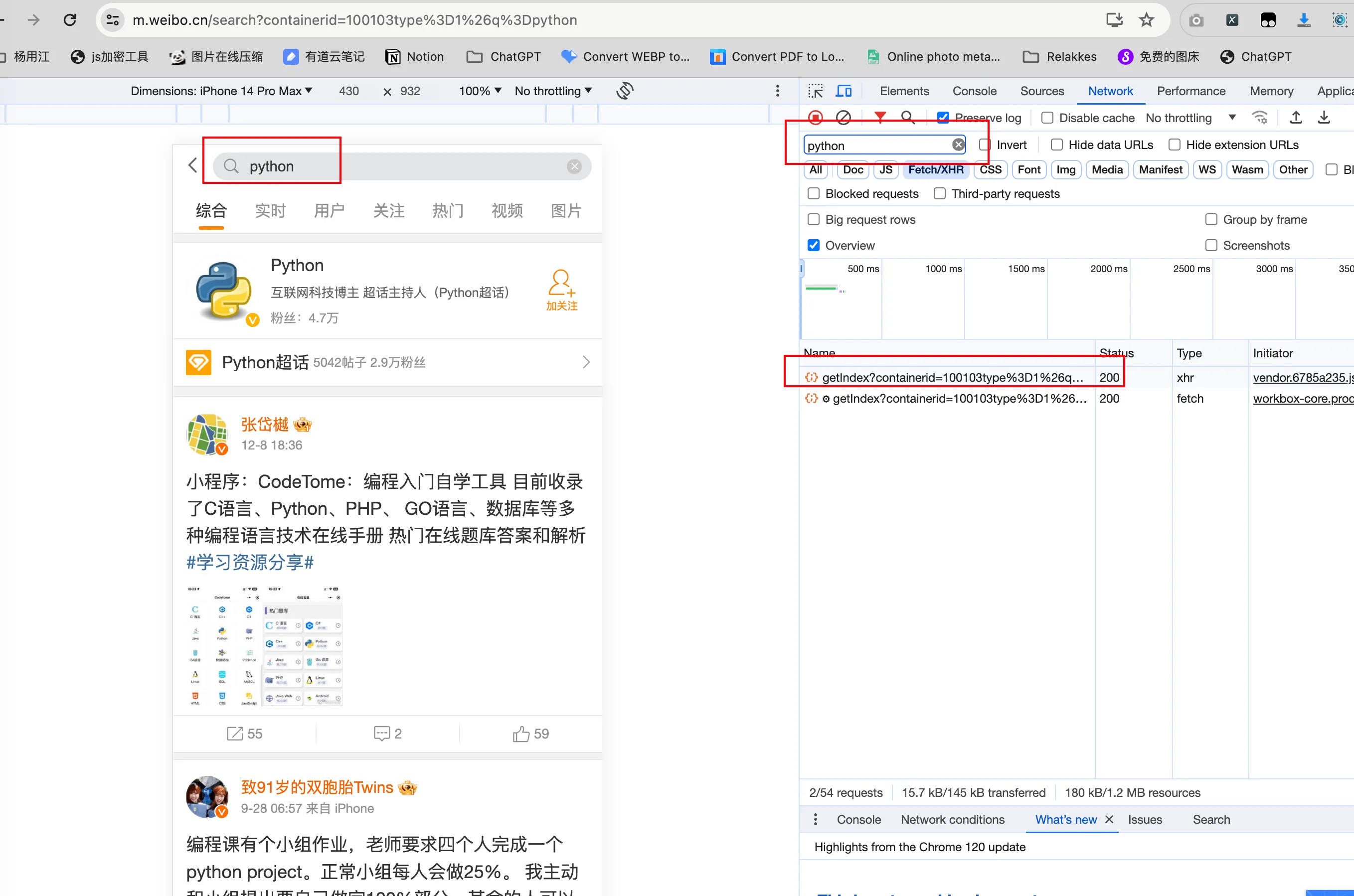Open the 100% zoom dropdown

[x=480, y=91]
